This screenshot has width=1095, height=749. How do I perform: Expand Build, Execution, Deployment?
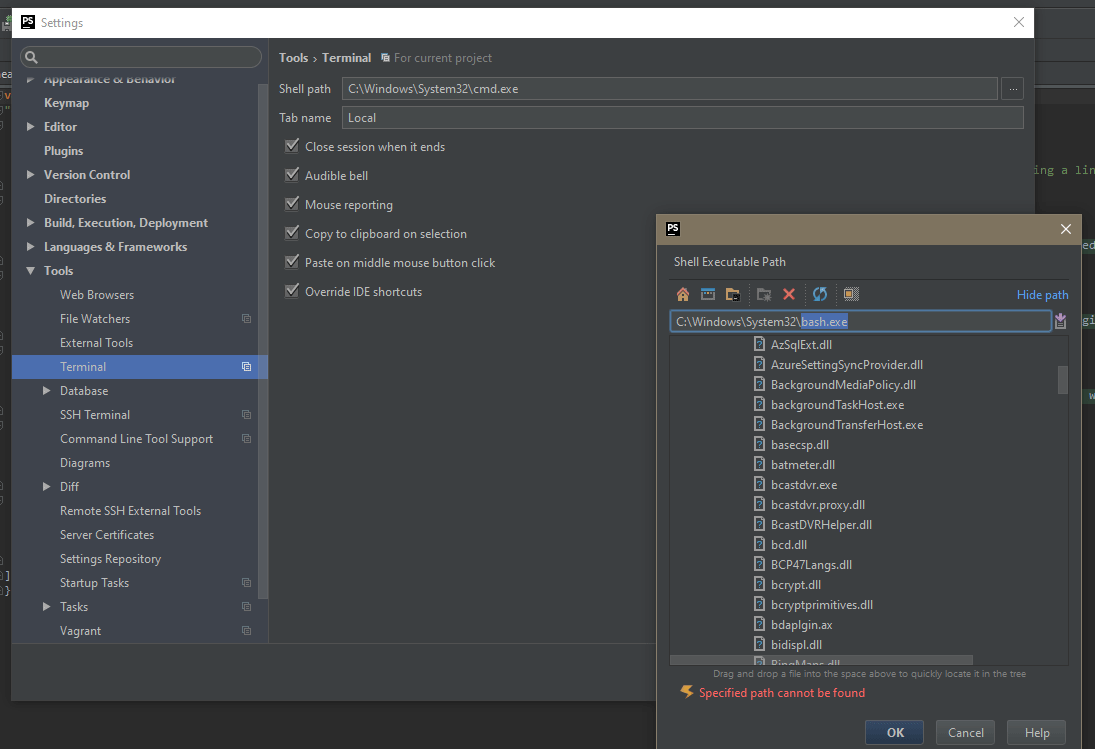(x=31, y=223)
